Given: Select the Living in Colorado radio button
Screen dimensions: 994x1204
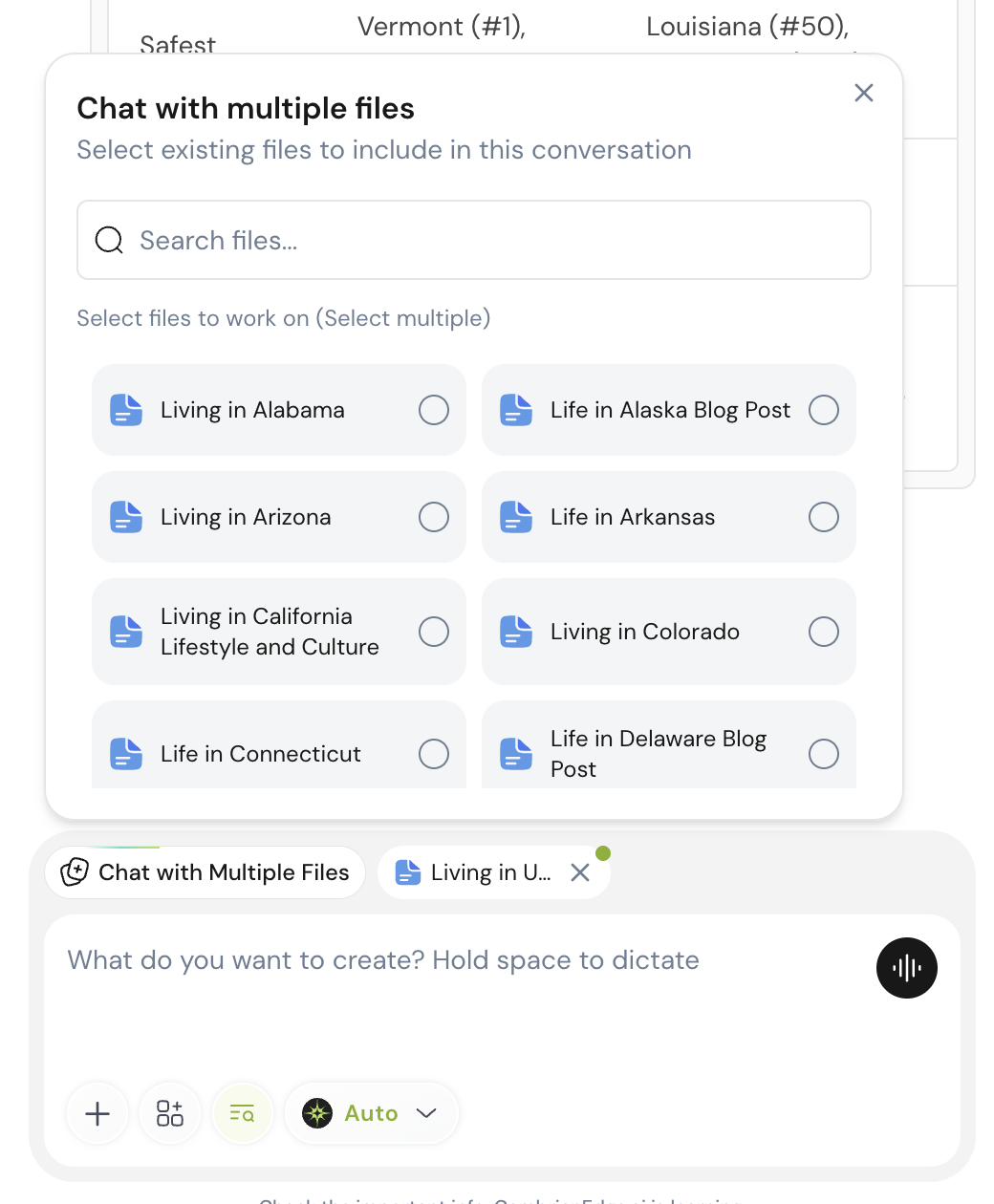Looking at the screenshot, I should [x=824, y=632].
